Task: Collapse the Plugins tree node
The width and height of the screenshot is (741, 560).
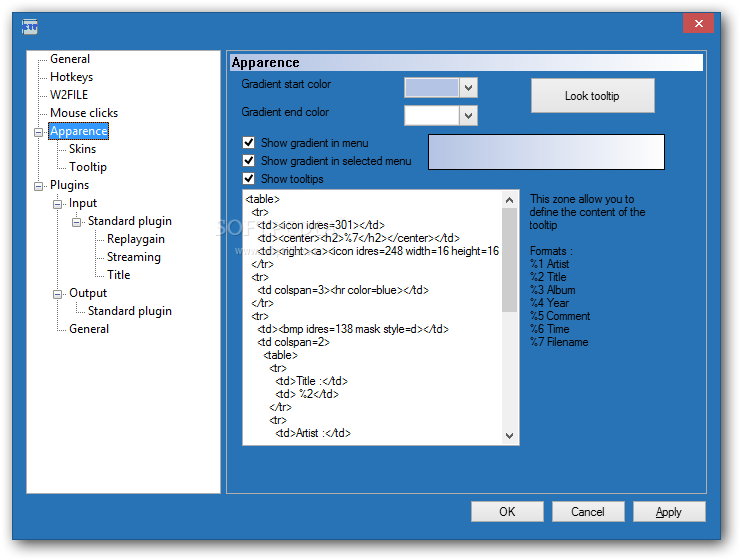Action: 39,186
